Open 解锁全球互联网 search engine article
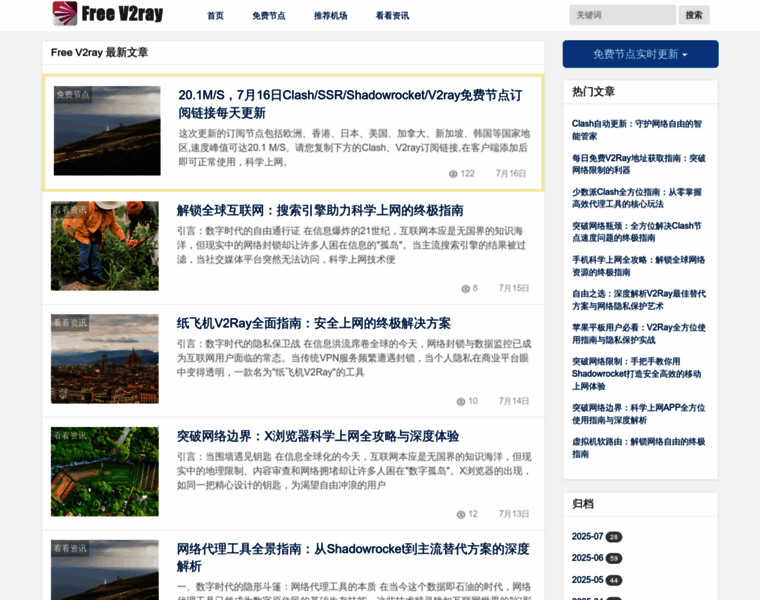 (320, 210)
